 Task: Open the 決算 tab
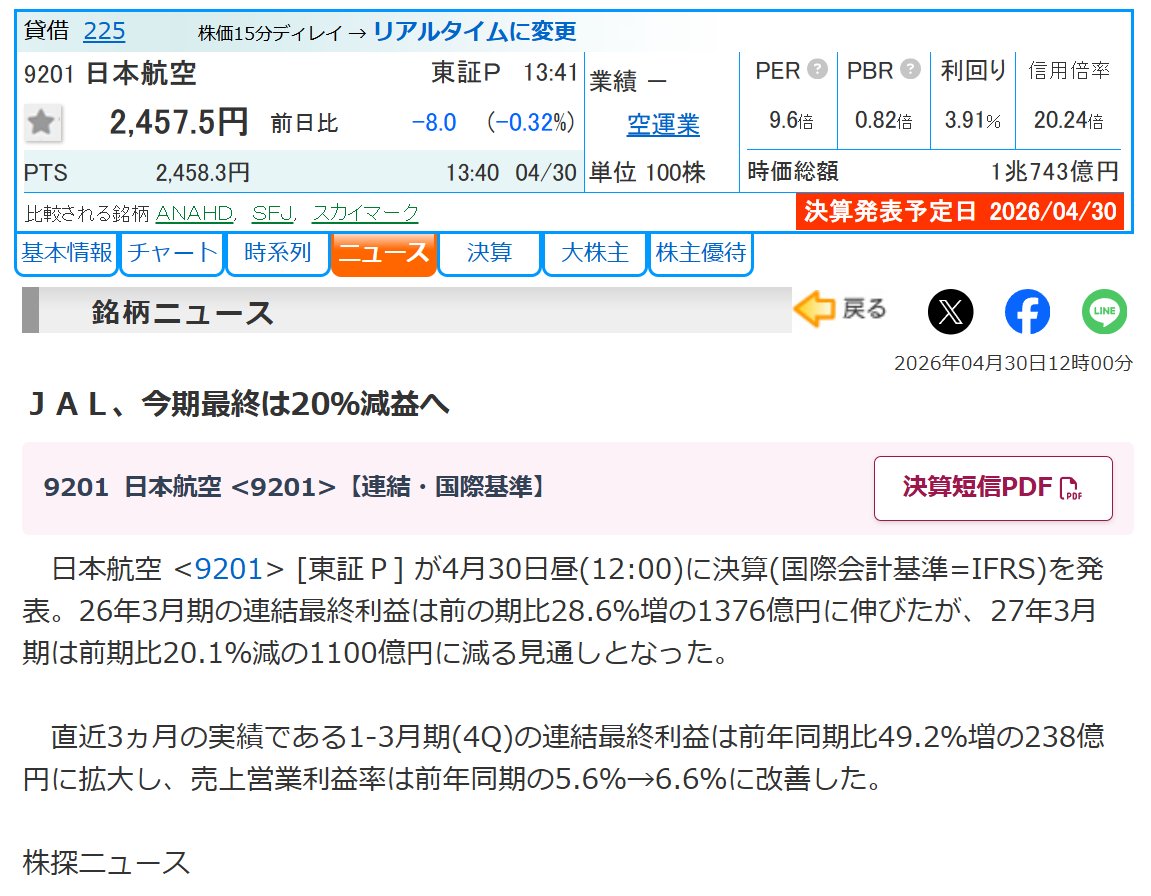[x=490, y=254]
